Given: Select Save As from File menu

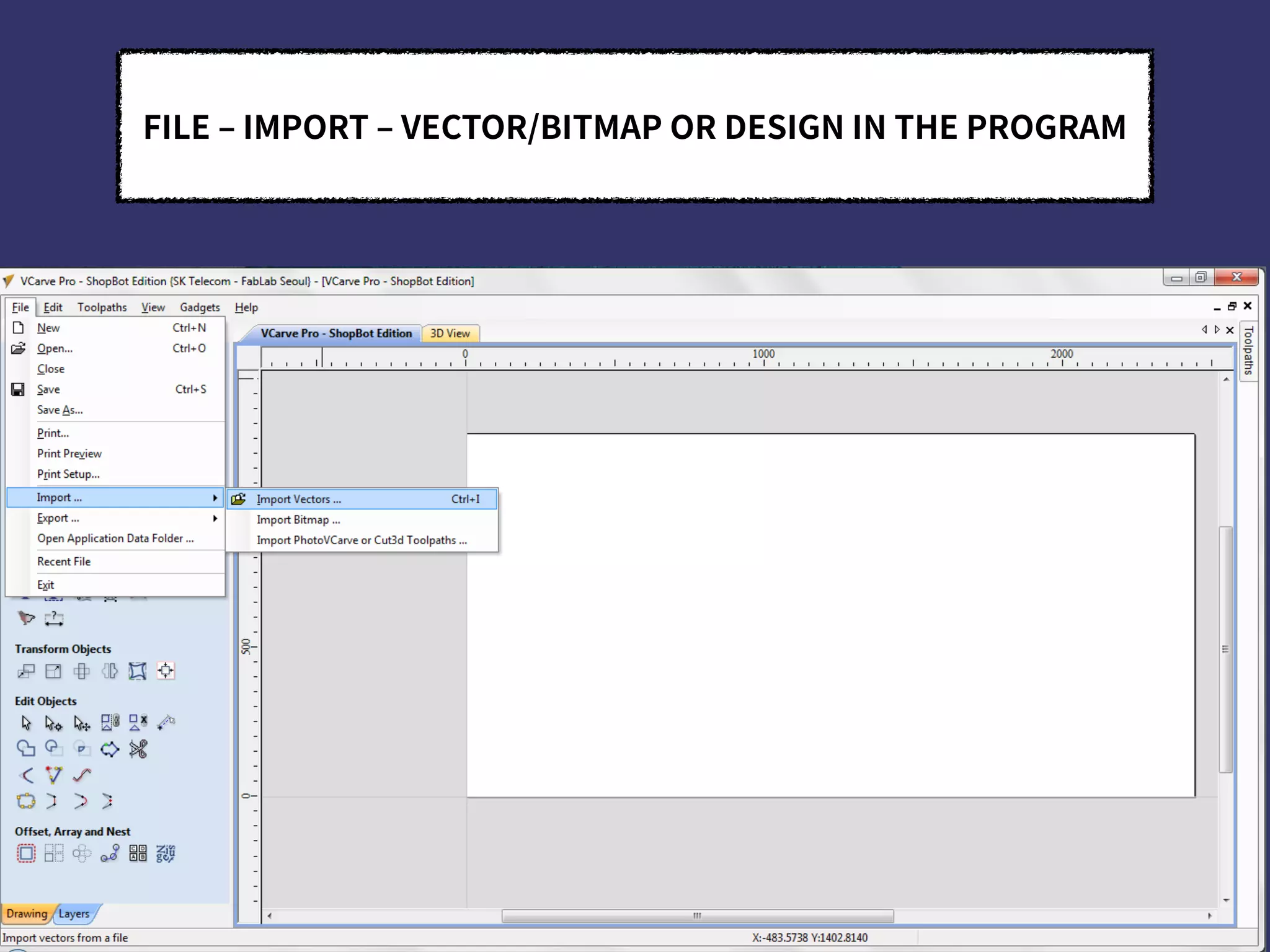Looking at the screenshot, I should [x=60, y=410].
